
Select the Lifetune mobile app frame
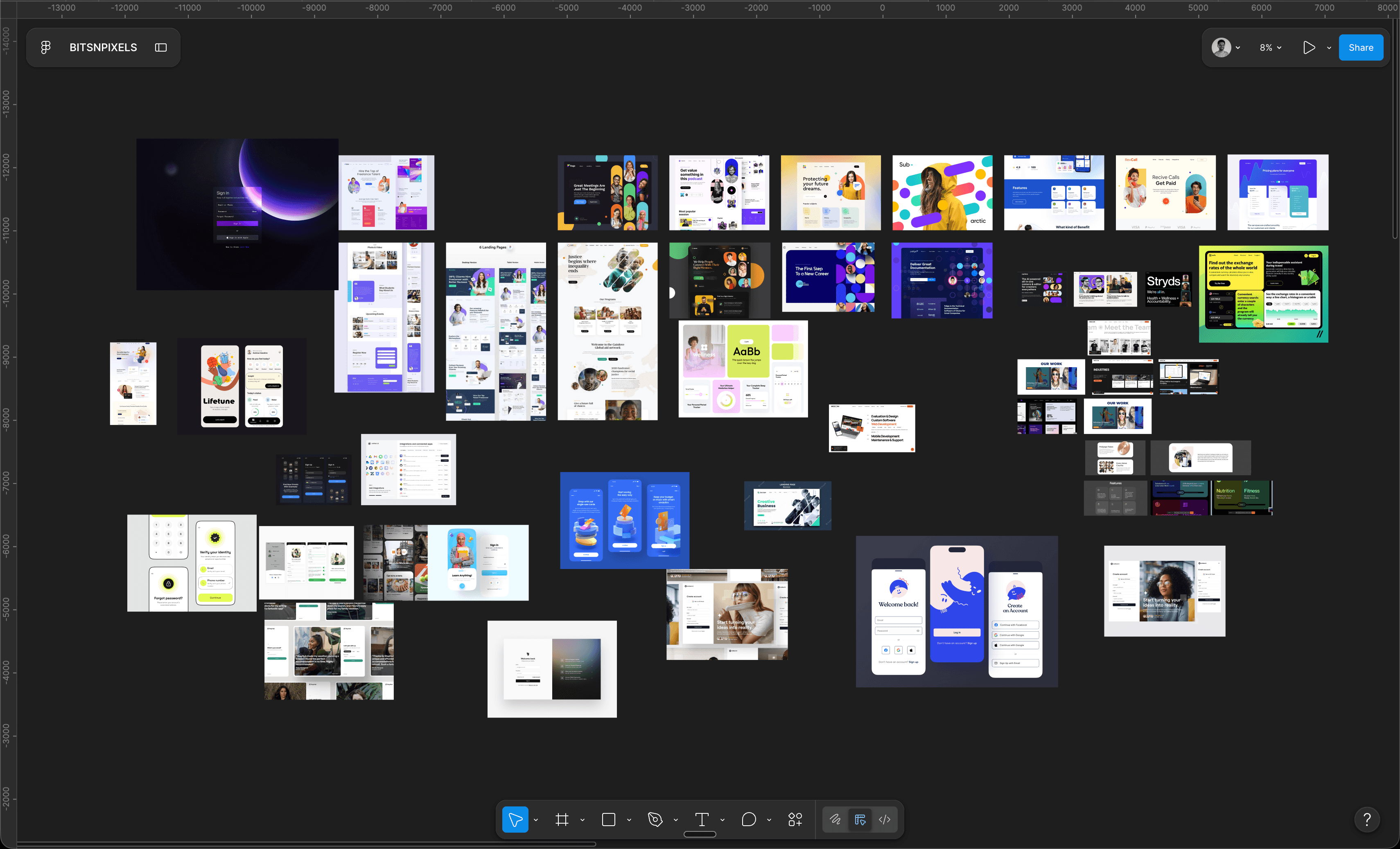coord(242,386)
